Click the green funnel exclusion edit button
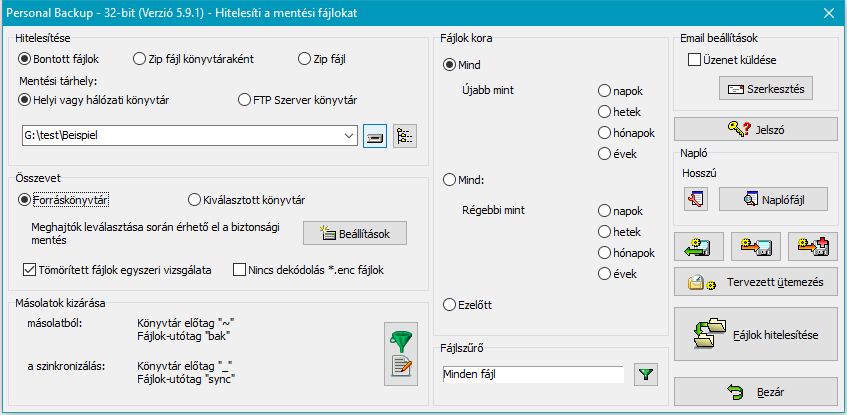This screenshot has width=847, height=415. (x=401, y=354)
